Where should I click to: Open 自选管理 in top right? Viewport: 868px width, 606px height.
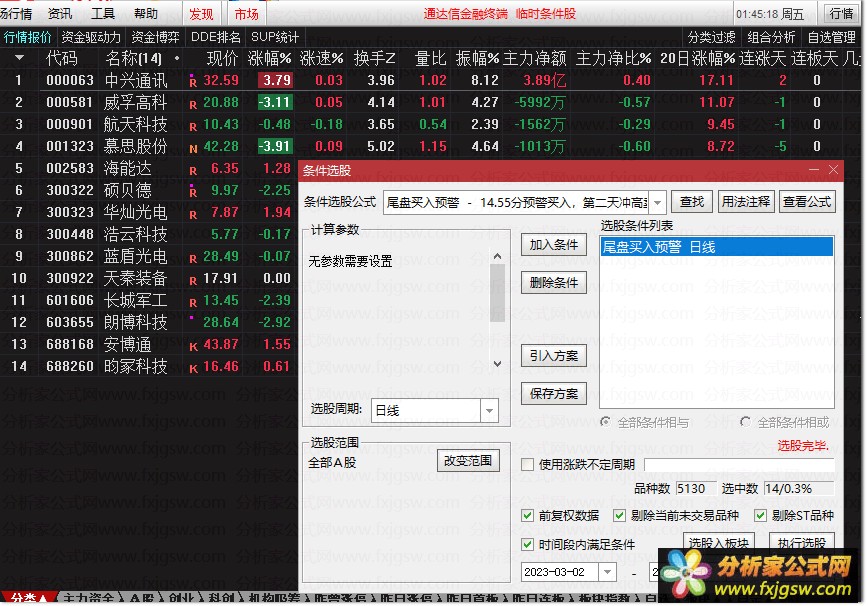pos(831,37)
